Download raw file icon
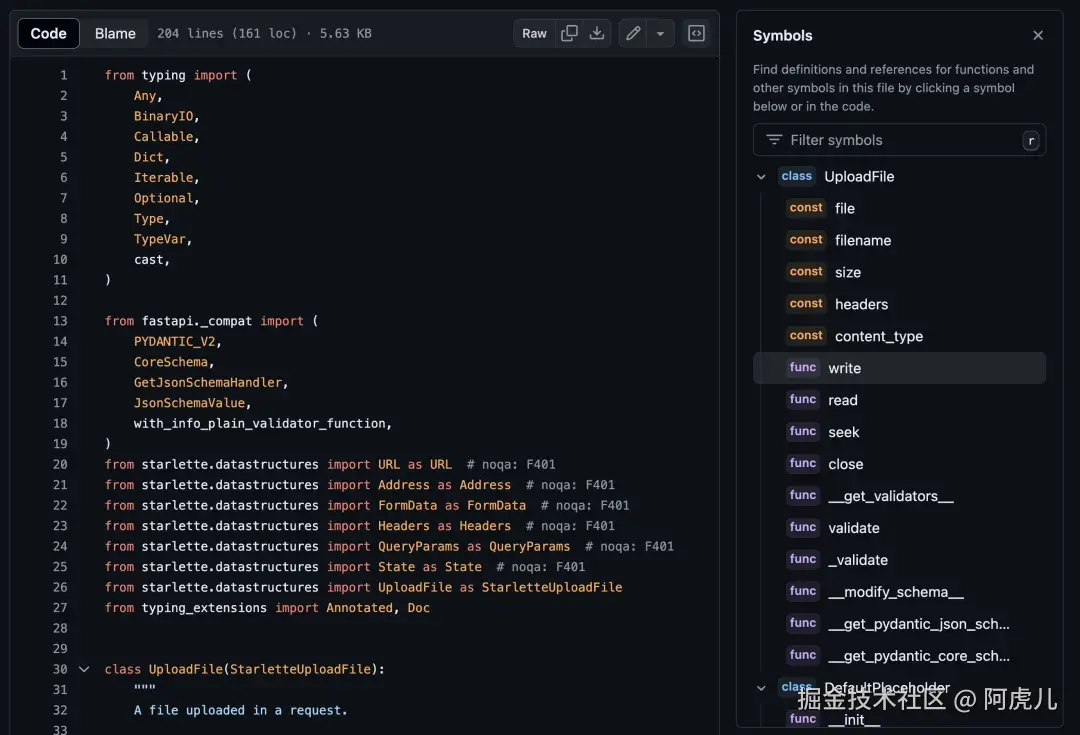Viewport: 1080px width, 735px height. point(597,33)
